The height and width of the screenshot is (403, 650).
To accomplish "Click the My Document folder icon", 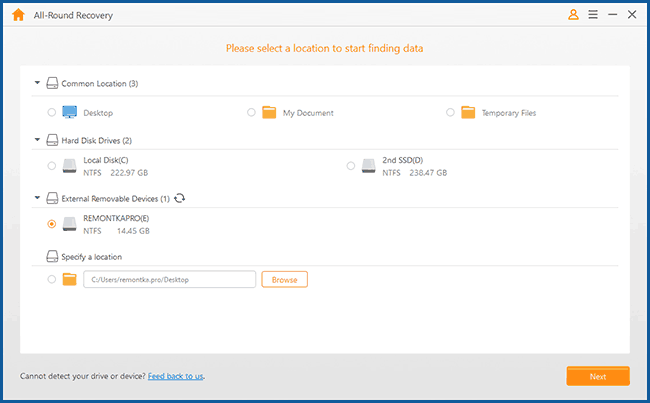I will (x=268, y=113).
